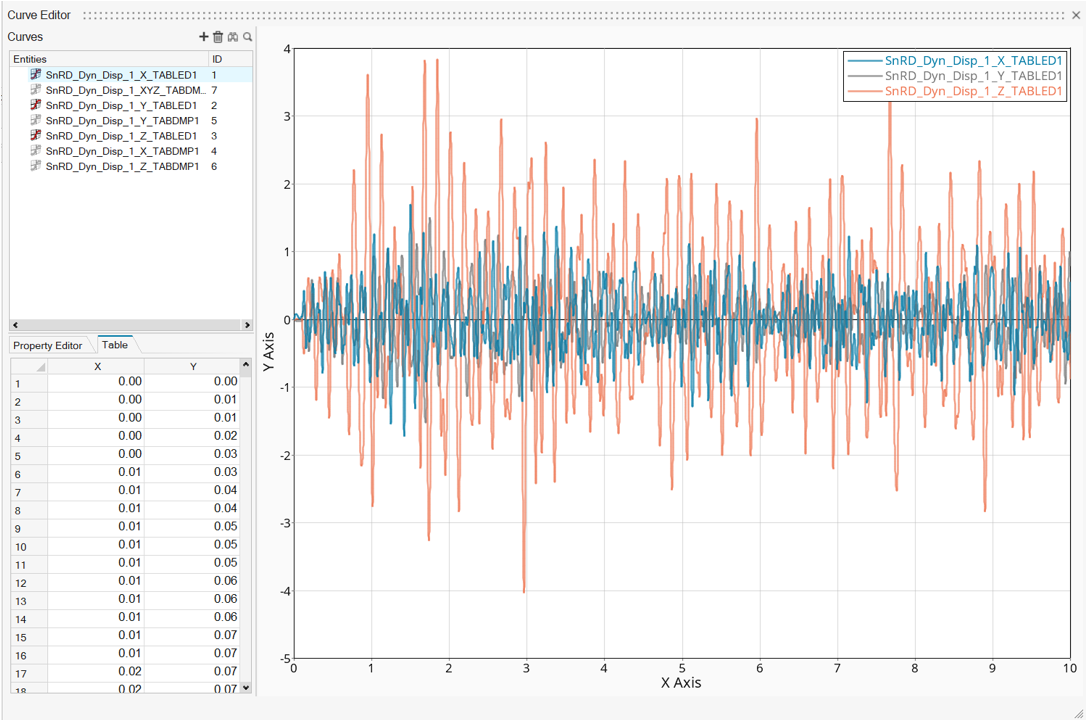Click the plus icon to add a curve
1086x720 pixels.
tap(204, 37)
